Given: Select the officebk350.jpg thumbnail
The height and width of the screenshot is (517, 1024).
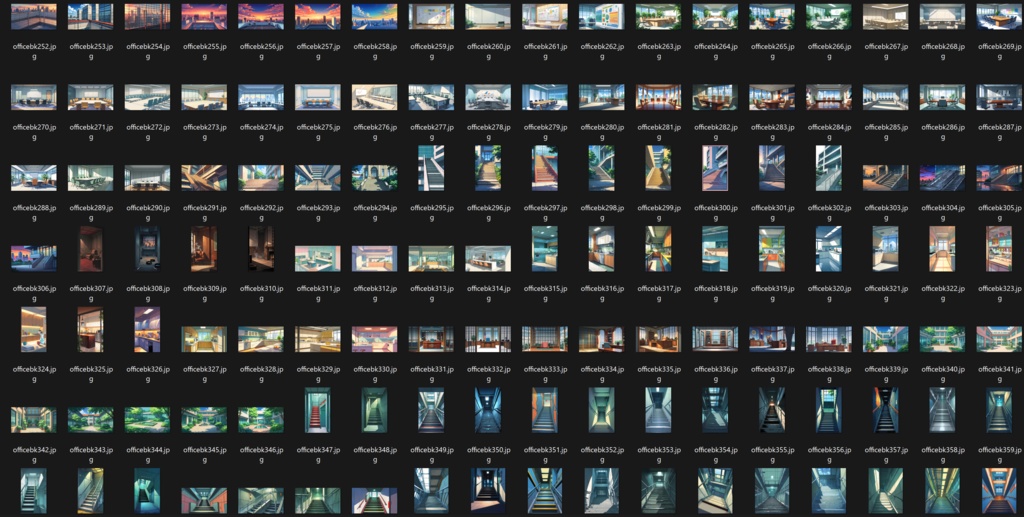Looking at the screenshot, I should [488, 410].
